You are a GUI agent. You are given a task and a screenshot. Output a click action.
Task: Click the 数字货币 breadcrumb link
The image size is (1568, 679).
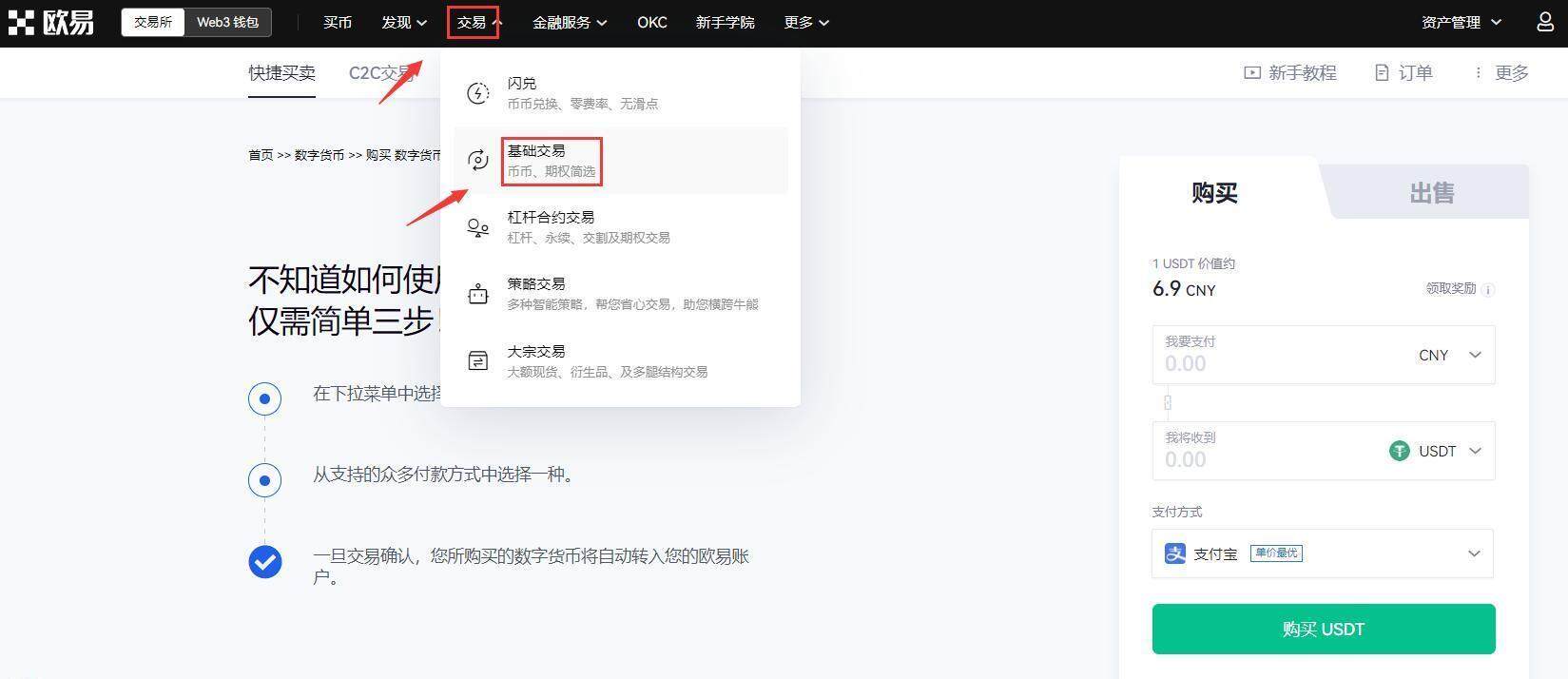[x=319, y=155]
